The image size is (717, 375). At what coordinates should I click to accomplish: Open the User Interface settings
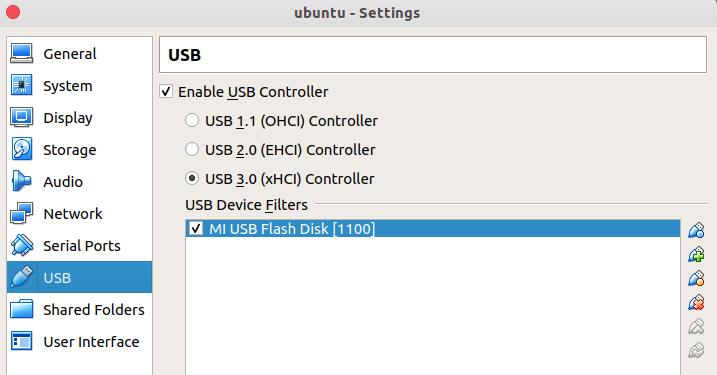click(x=80, y=342)
